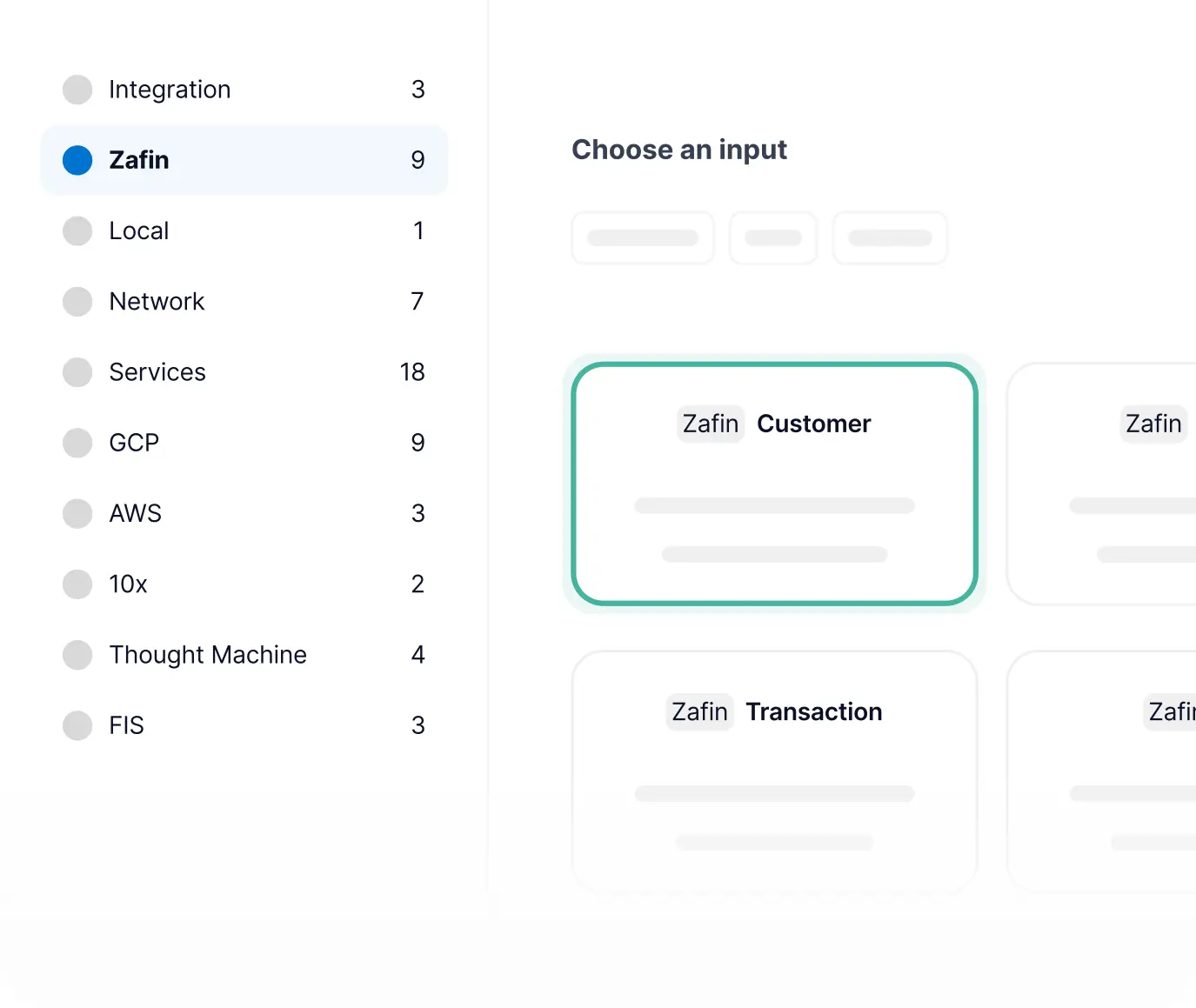Click the Zafin tag on Customer card

711,424
